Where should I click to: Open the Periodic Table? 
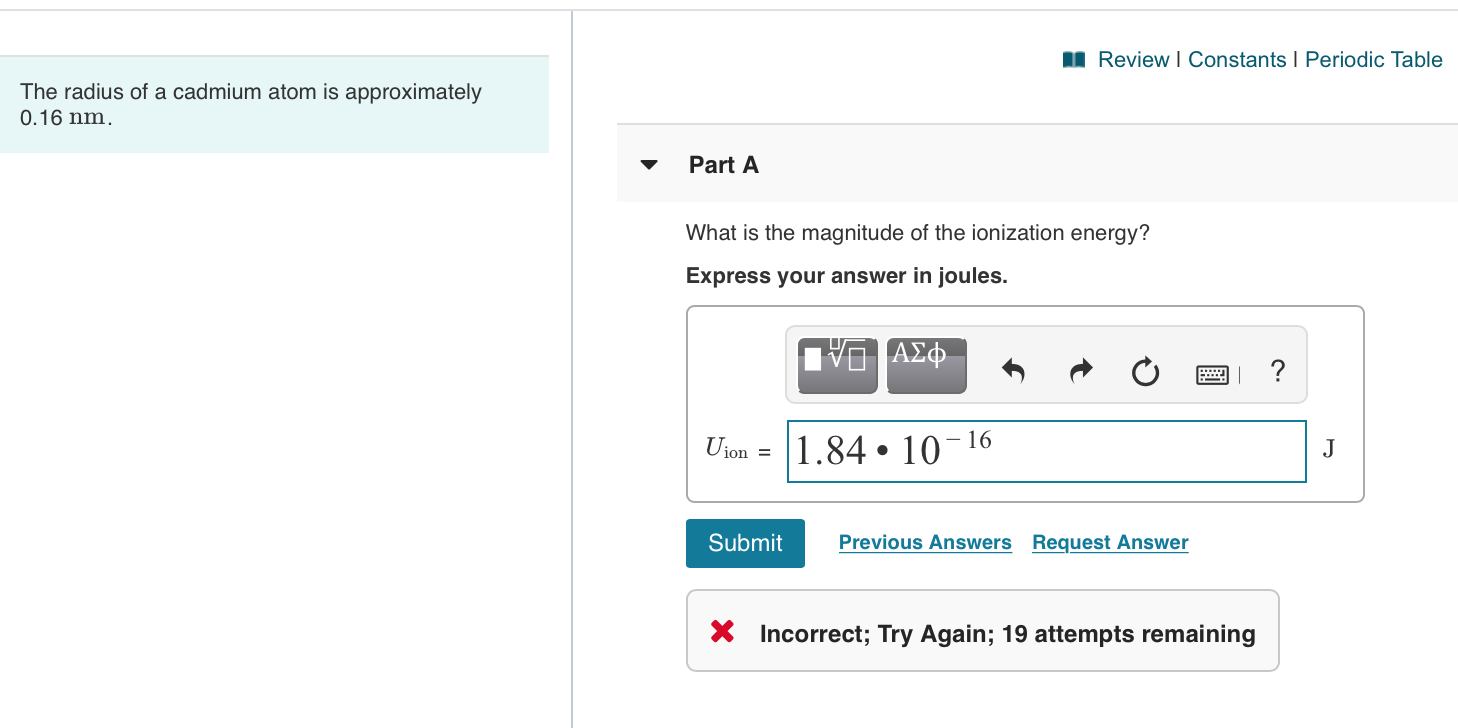click(x=1373, y=59)
